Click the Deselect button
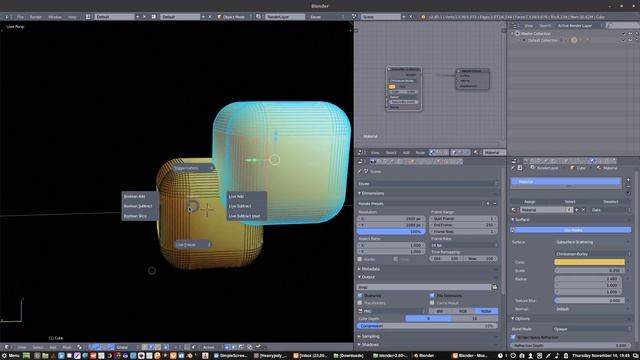640x360 pixels. click(x=611, y=202)
